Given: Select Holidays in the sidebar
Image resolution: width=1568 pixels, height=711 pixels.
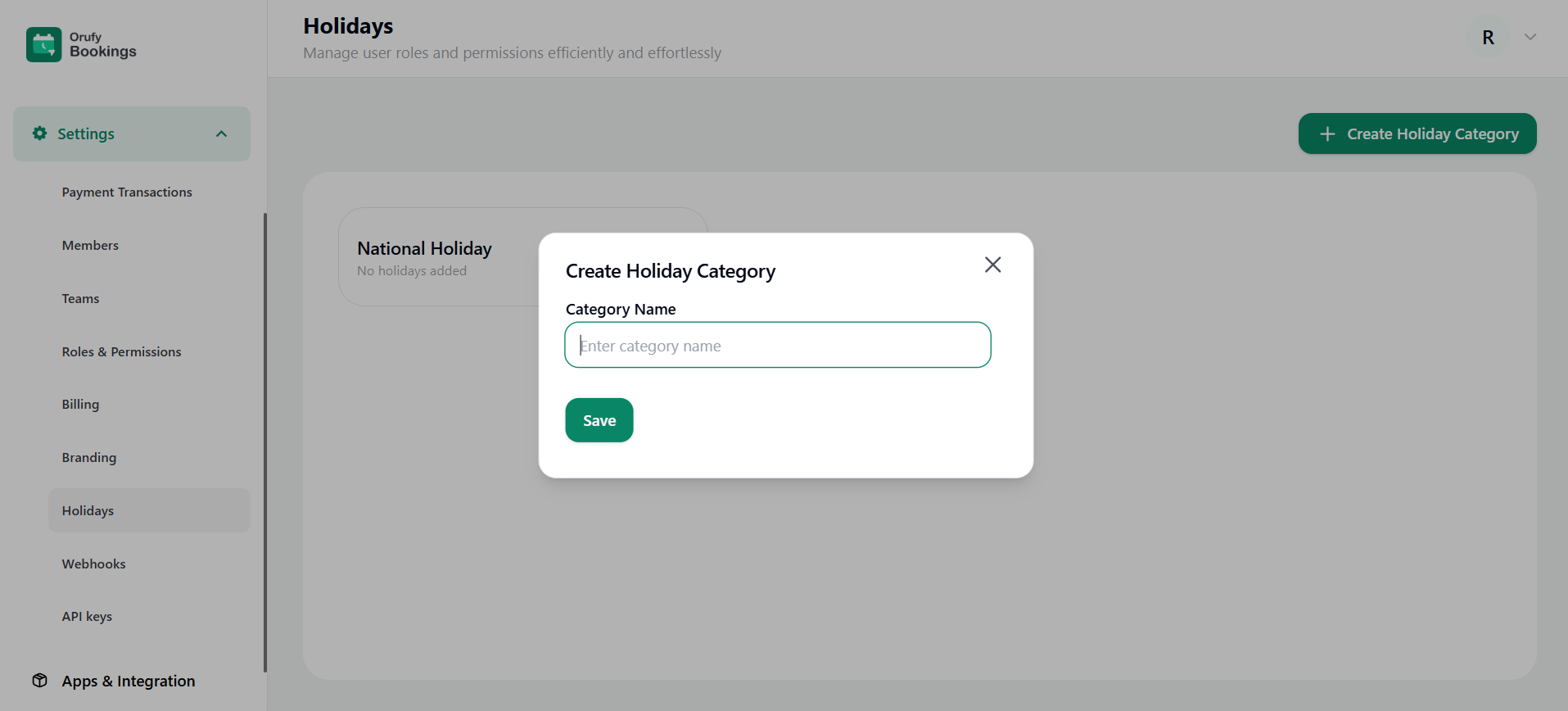Looking at the screenshot, I should 88,511.
